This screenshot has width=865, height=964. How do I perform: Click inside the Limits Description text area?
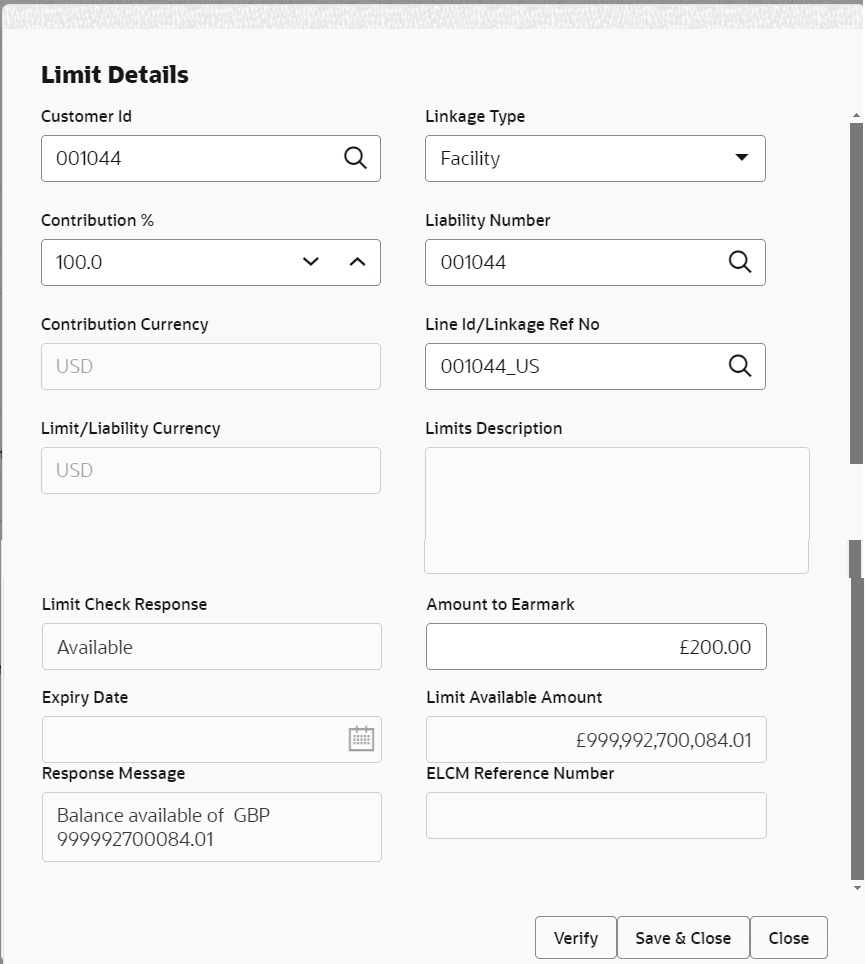tap(616, 510)
